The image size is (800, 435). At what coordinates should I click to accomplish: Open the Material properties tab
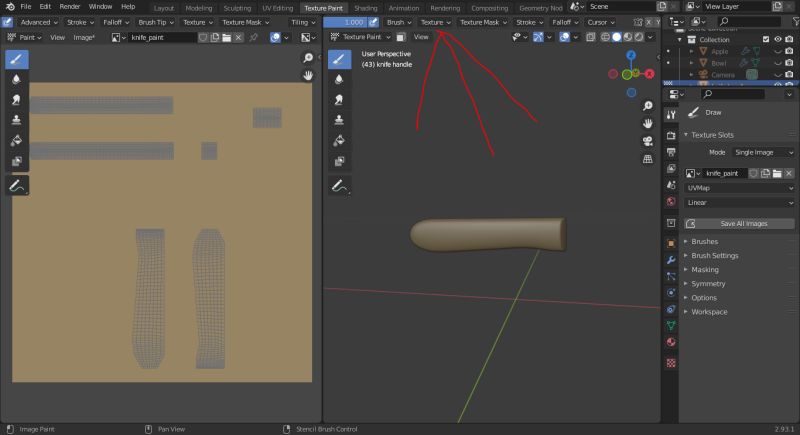tap(671, 342)
